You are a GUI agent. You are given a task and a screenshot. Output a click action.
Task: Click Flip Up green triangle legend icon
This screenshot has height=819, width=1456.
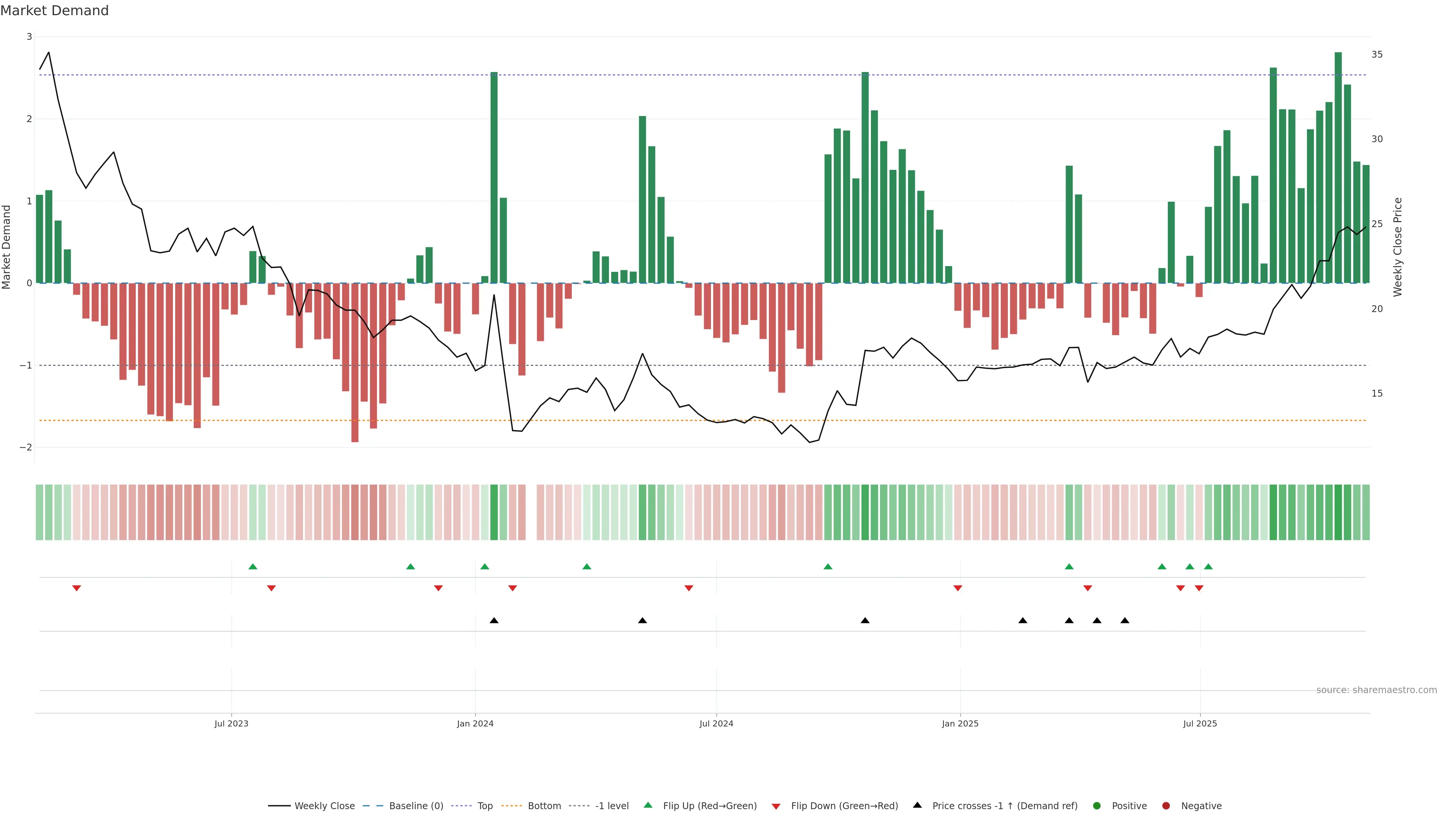[x=648, y=805]
